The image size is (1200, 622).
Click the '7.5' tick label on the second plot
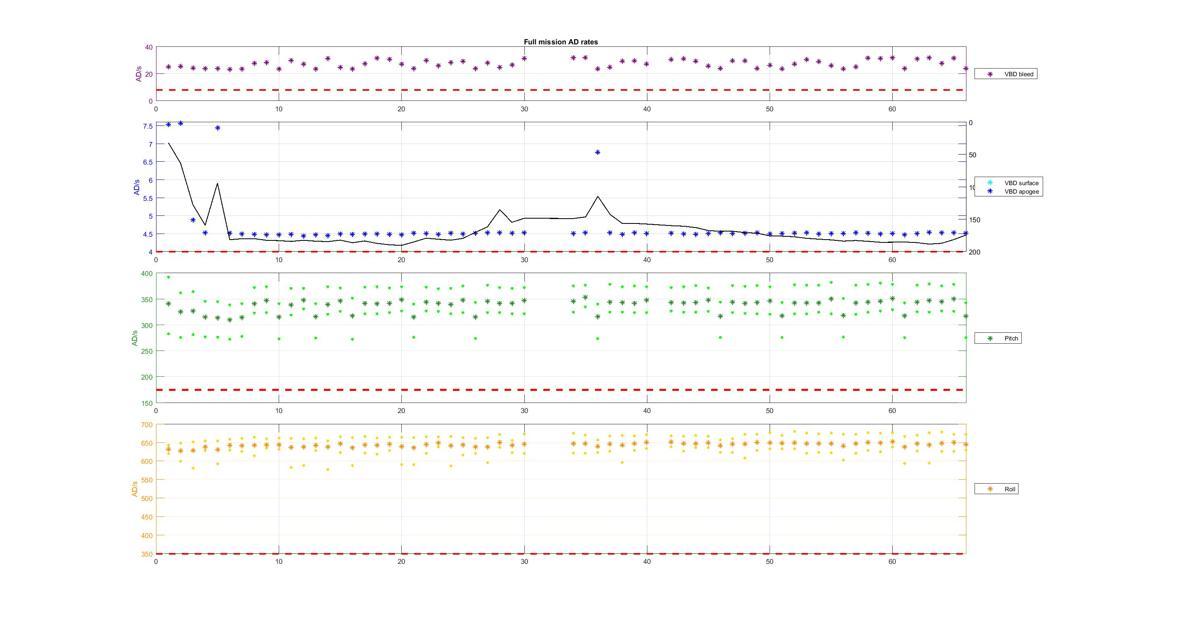147,126
